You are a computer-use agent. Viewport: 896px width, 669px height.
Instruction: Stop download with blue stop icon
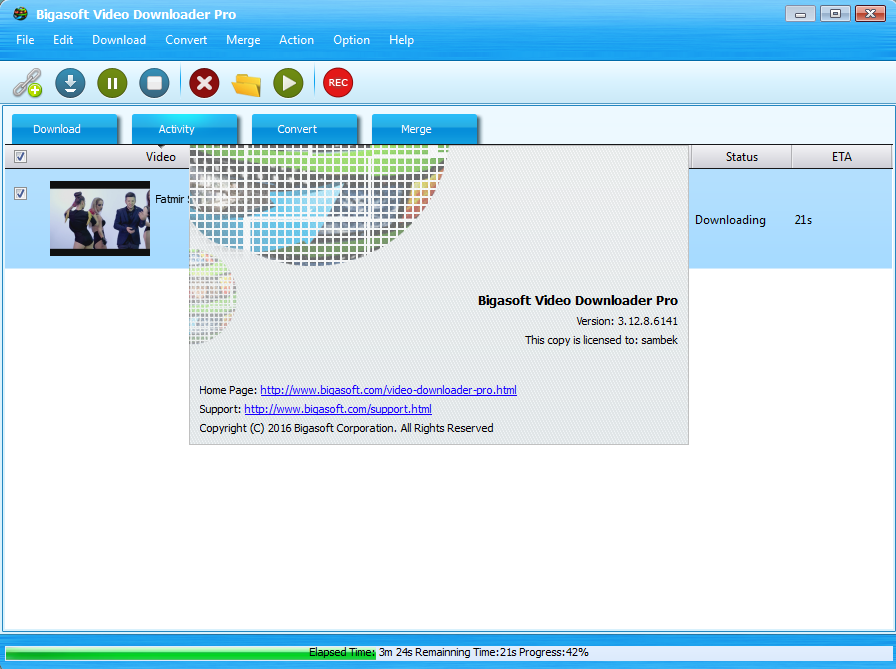pos(154,83)
